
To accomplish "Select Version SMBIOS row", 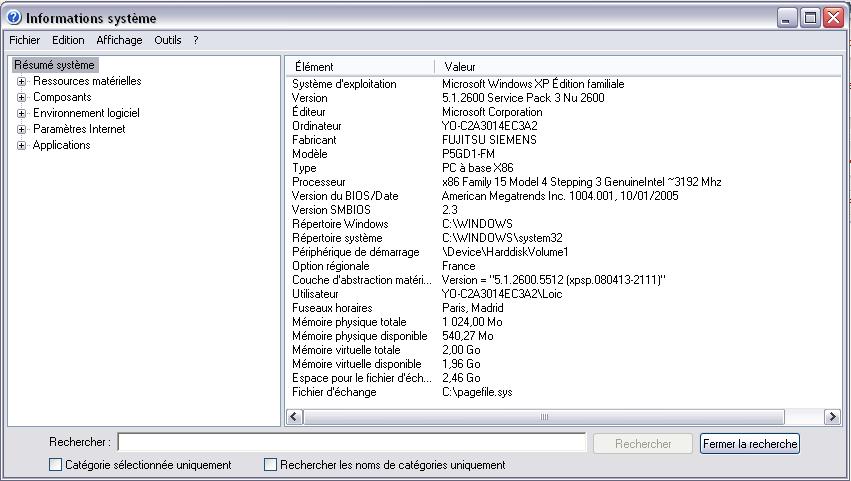I will click(x=563, y=210).
